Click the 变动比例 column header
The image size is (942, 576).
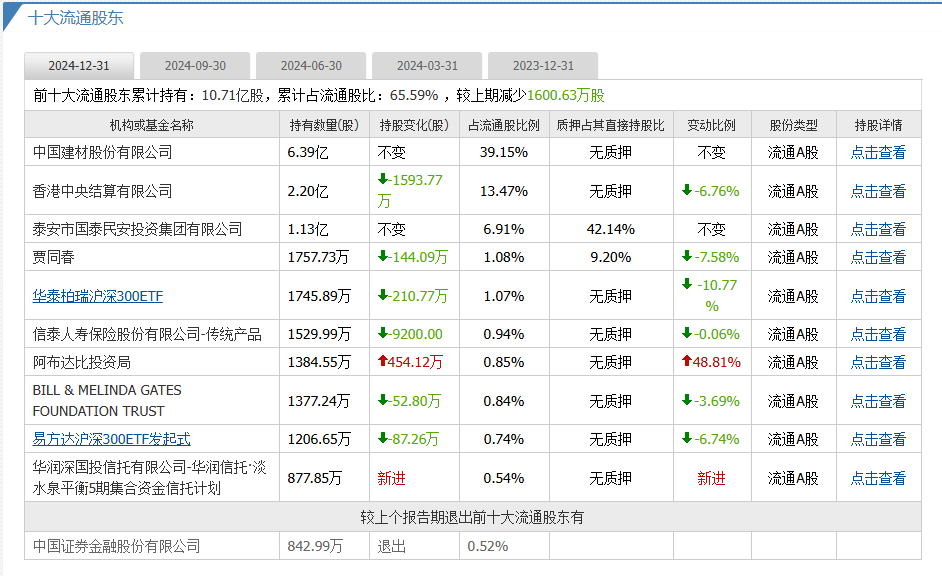tap(712, 125)
